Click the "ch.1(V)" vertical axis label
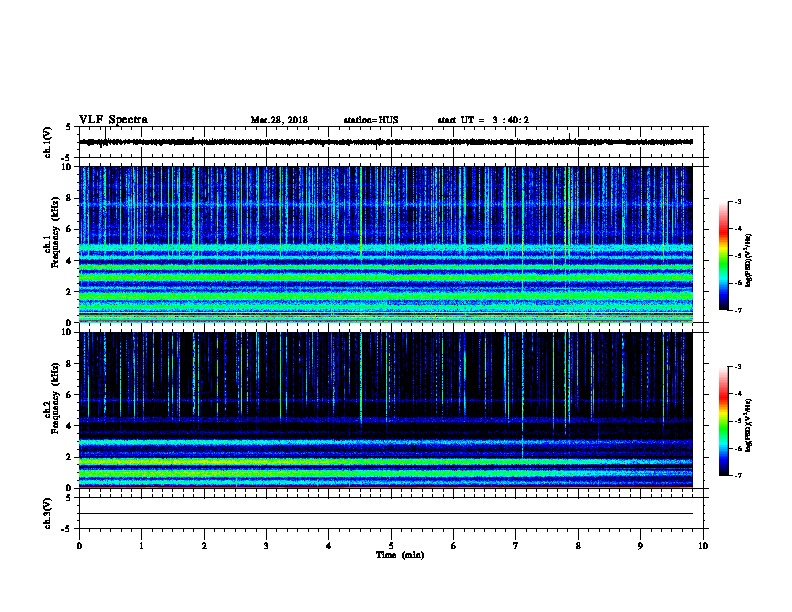The width and height of the screenshot is (792, 612). tap(48, 142)
